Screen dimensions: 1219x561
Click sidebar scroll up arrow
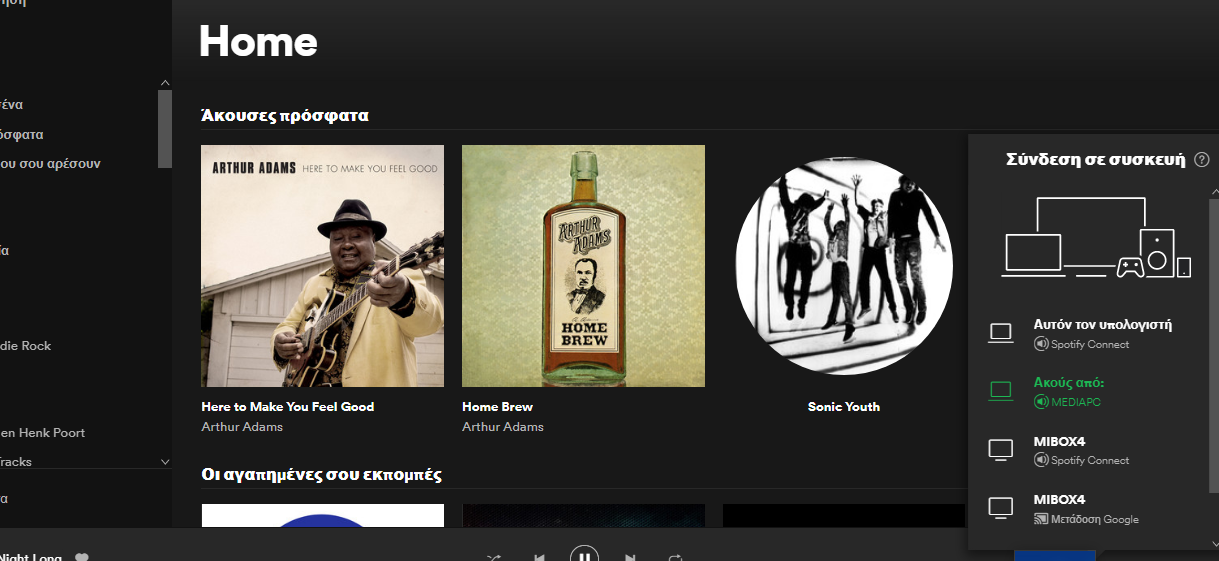[165, 82]
